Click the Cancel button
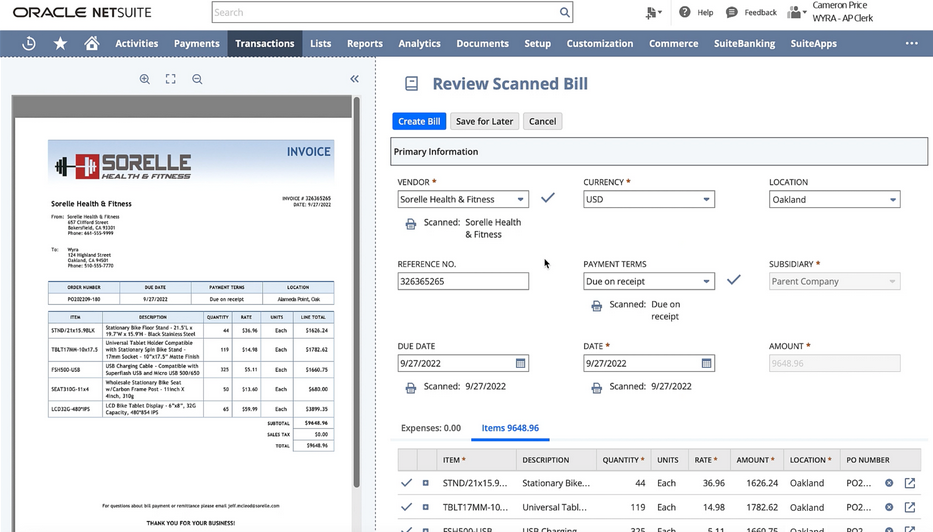This screenshot has width=933, height=532. click(543, 121)
